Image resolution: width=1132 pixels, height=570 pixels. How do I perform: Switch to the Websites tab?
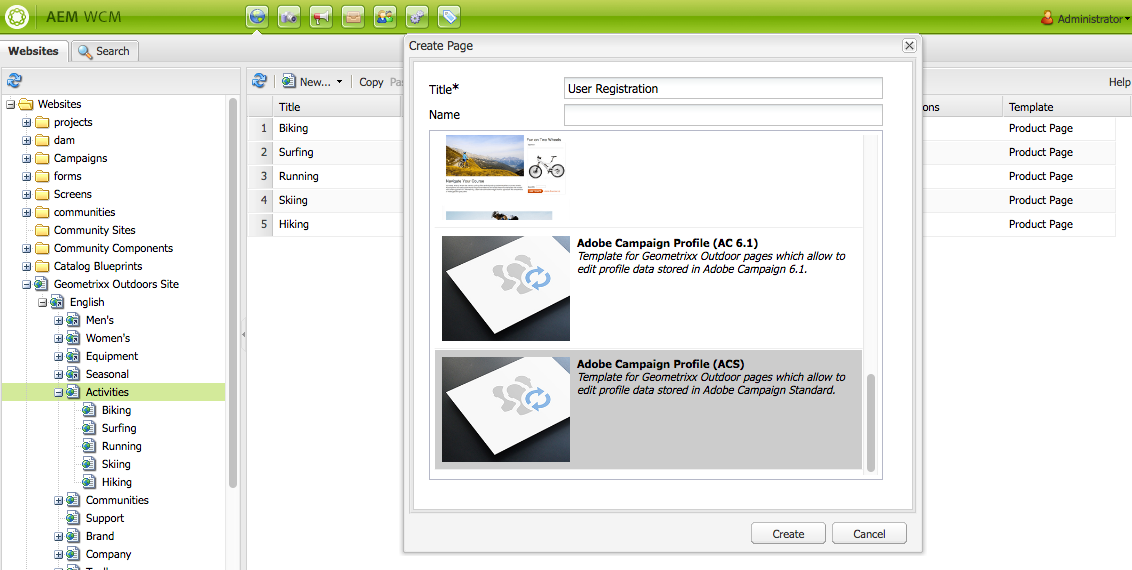point(33,51)
